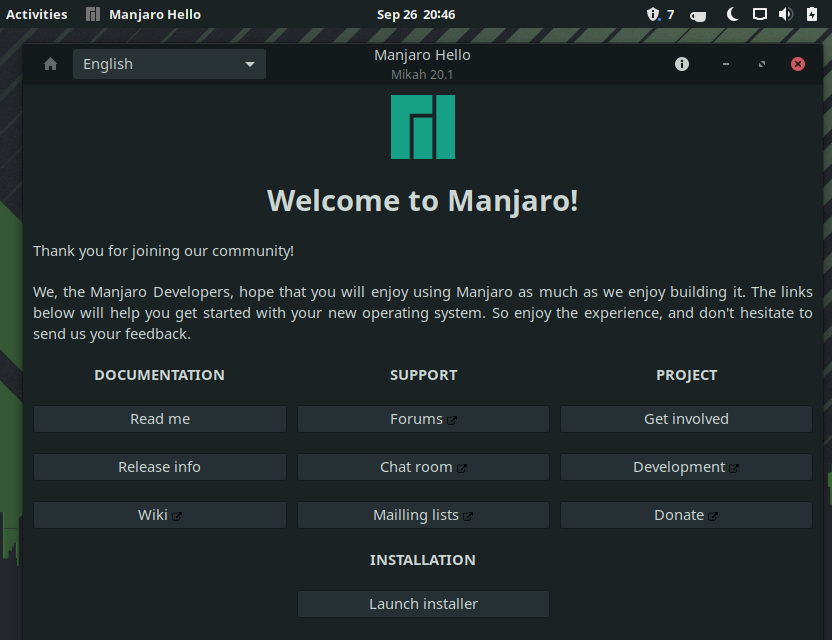
Task: Click the home icon in the header bar
Action: tap(50, 64)
